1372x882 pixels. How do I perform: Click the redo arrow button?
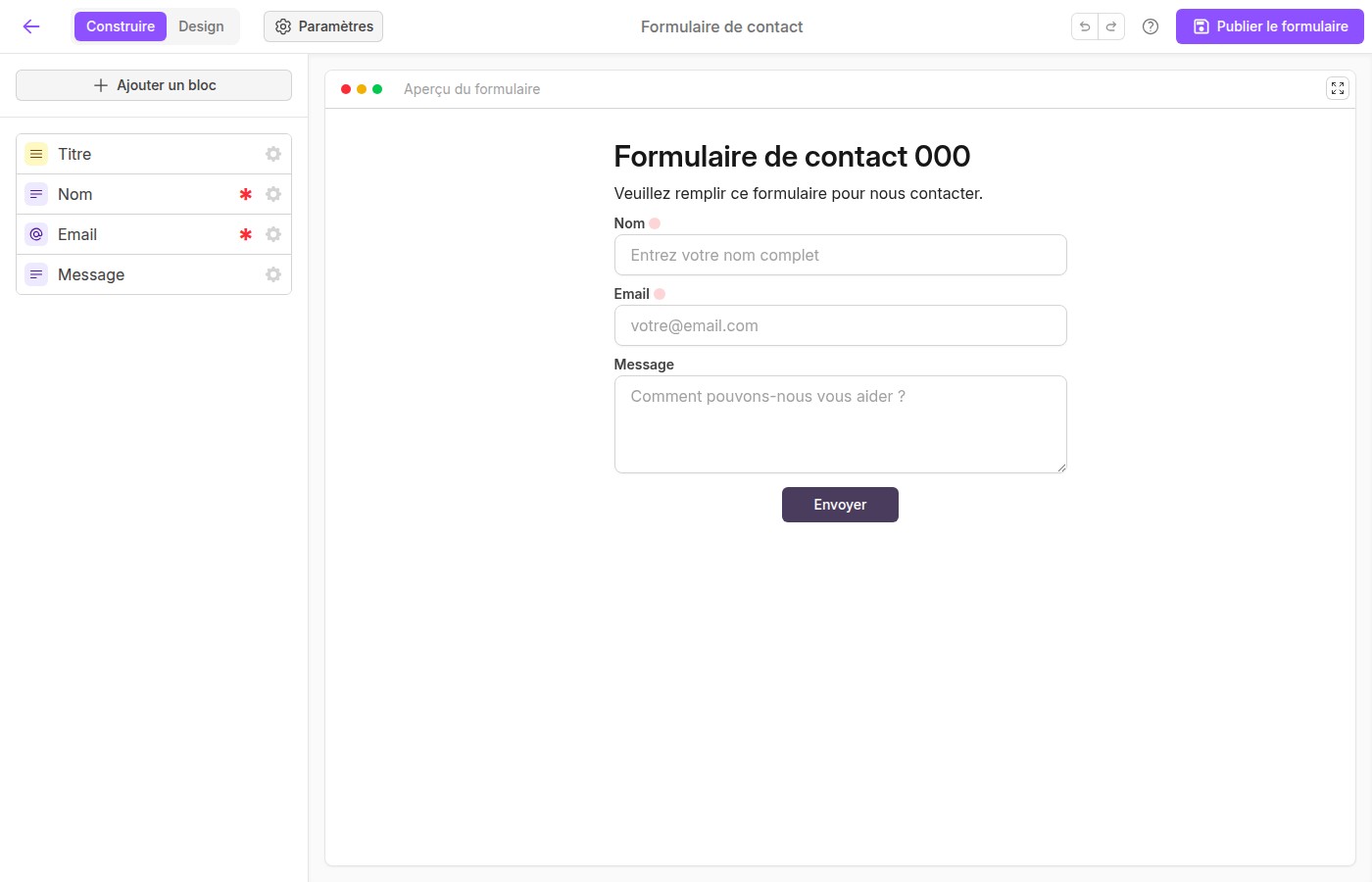1111,26
